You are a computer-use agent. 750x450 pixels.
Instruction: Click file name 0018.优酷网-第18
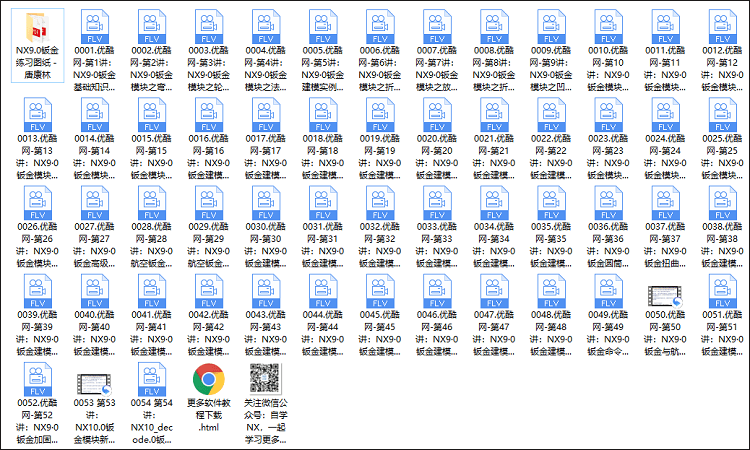tap(323, 156)
